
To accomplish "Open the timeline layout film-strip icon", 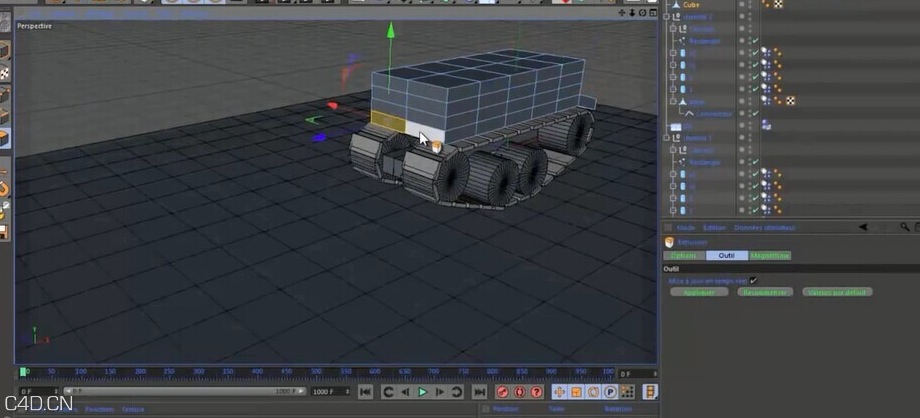I will click(650, 392).
